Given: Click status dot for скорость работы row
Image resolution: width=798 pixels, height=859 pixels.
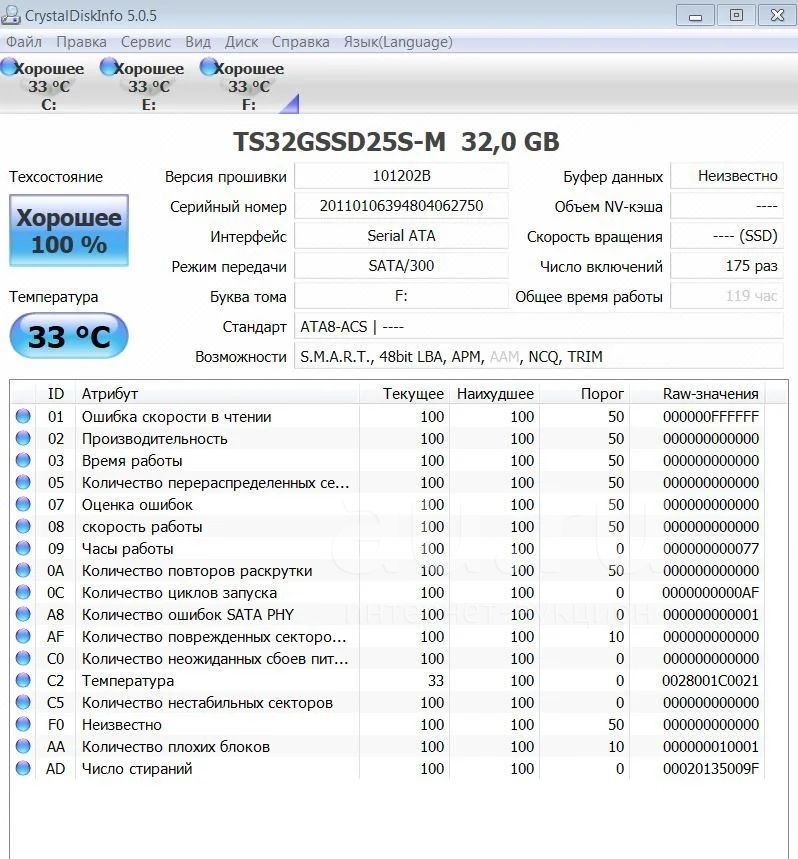Looking at the screenshot, I should point(23,526).
